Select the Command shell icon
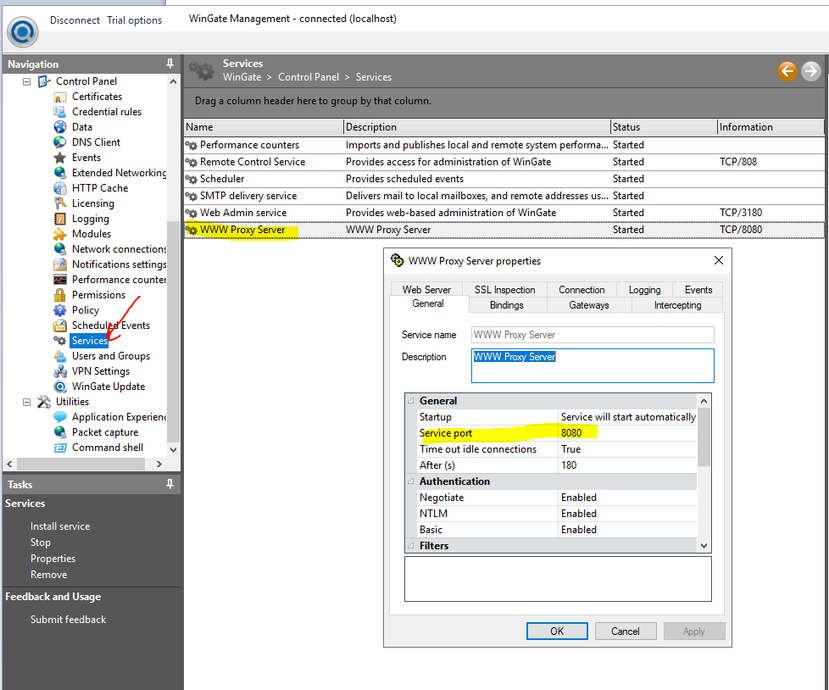The image size is (829, 690). click(60, 448)
